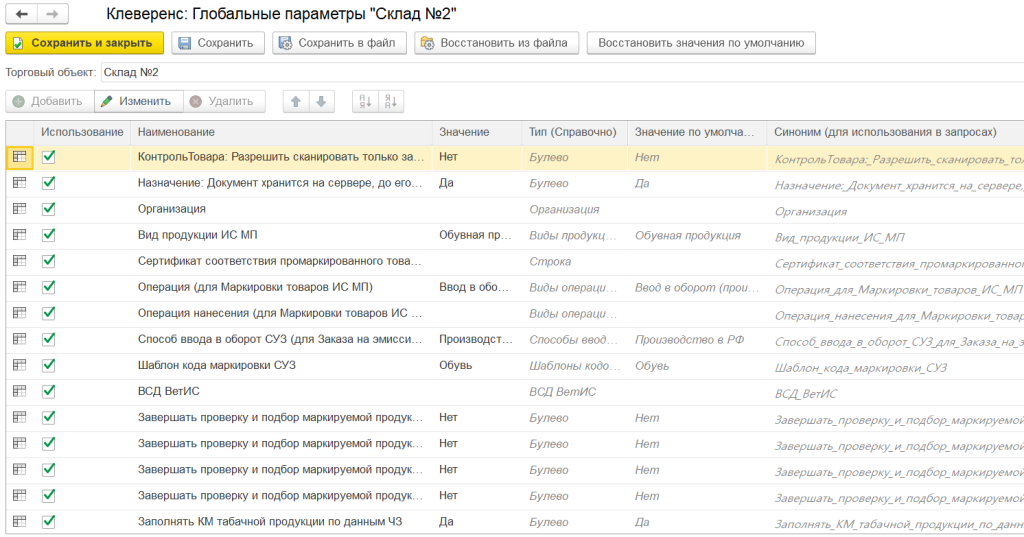Click the Сохранить button
This screenshot has width=1024, height=537.
[218, 43]
